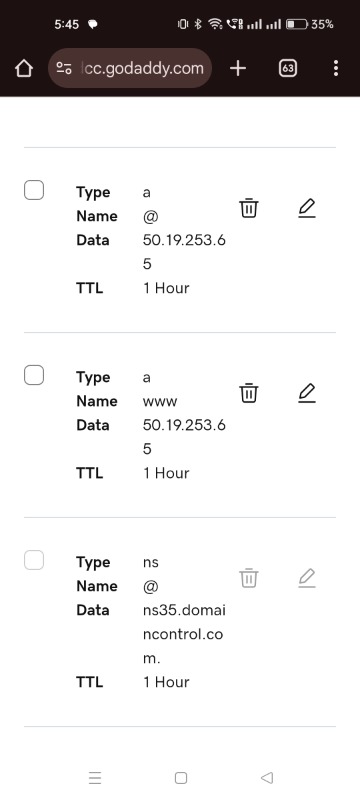Viewport: 360px width, 800px height.
Task: Click pencil icon for ns35 NS record
Action: 307,578
